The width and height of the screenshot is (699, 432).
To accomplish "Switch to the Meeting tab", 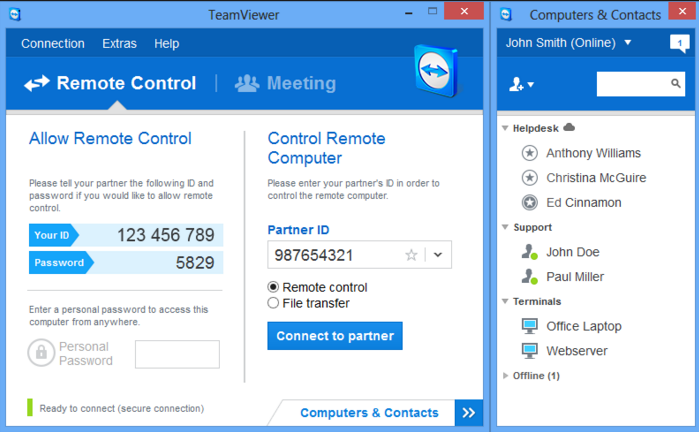I will 285,83.
